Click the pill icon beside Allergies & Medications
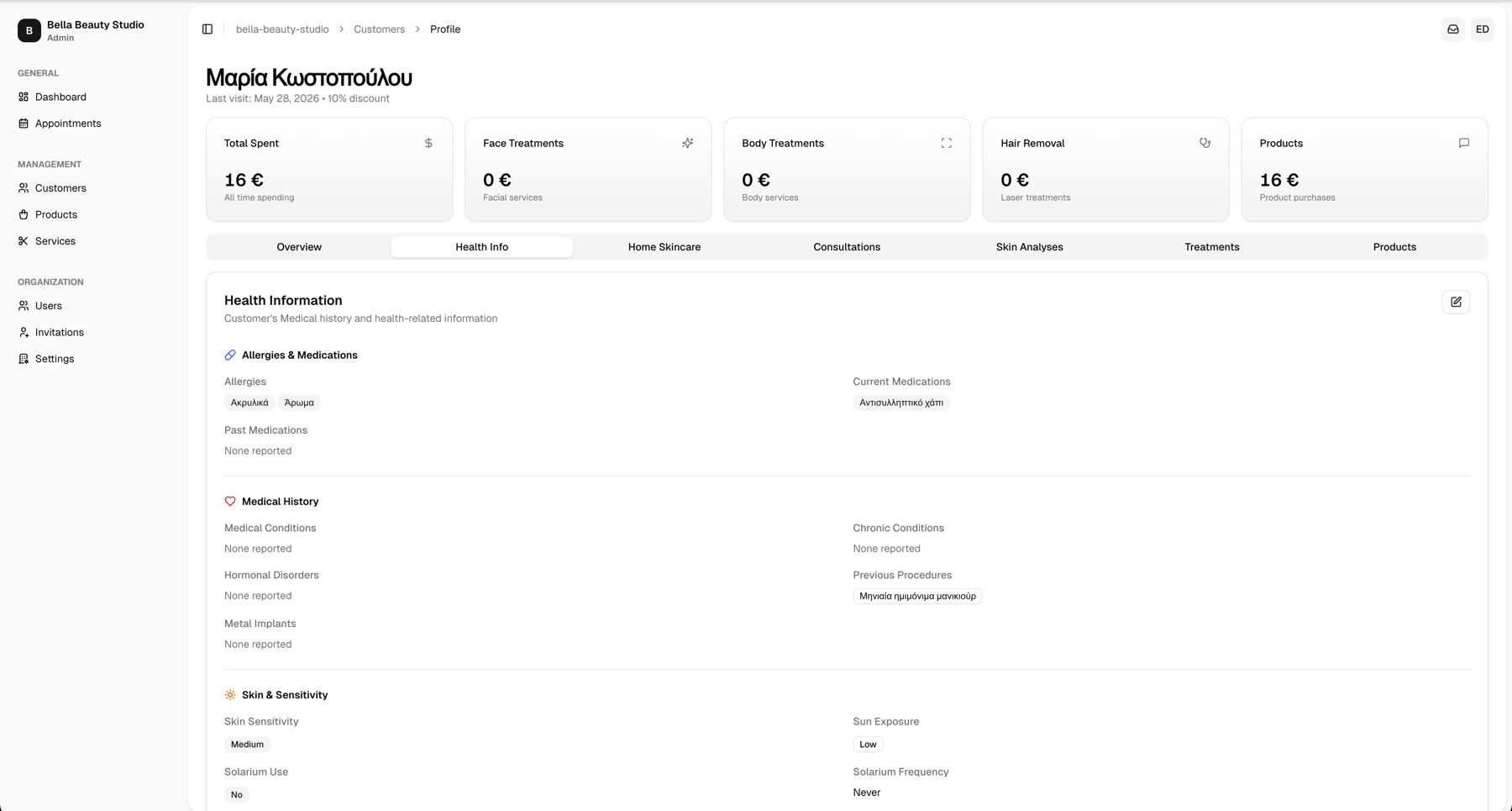The image size is (1512, 811). (230, 355)
